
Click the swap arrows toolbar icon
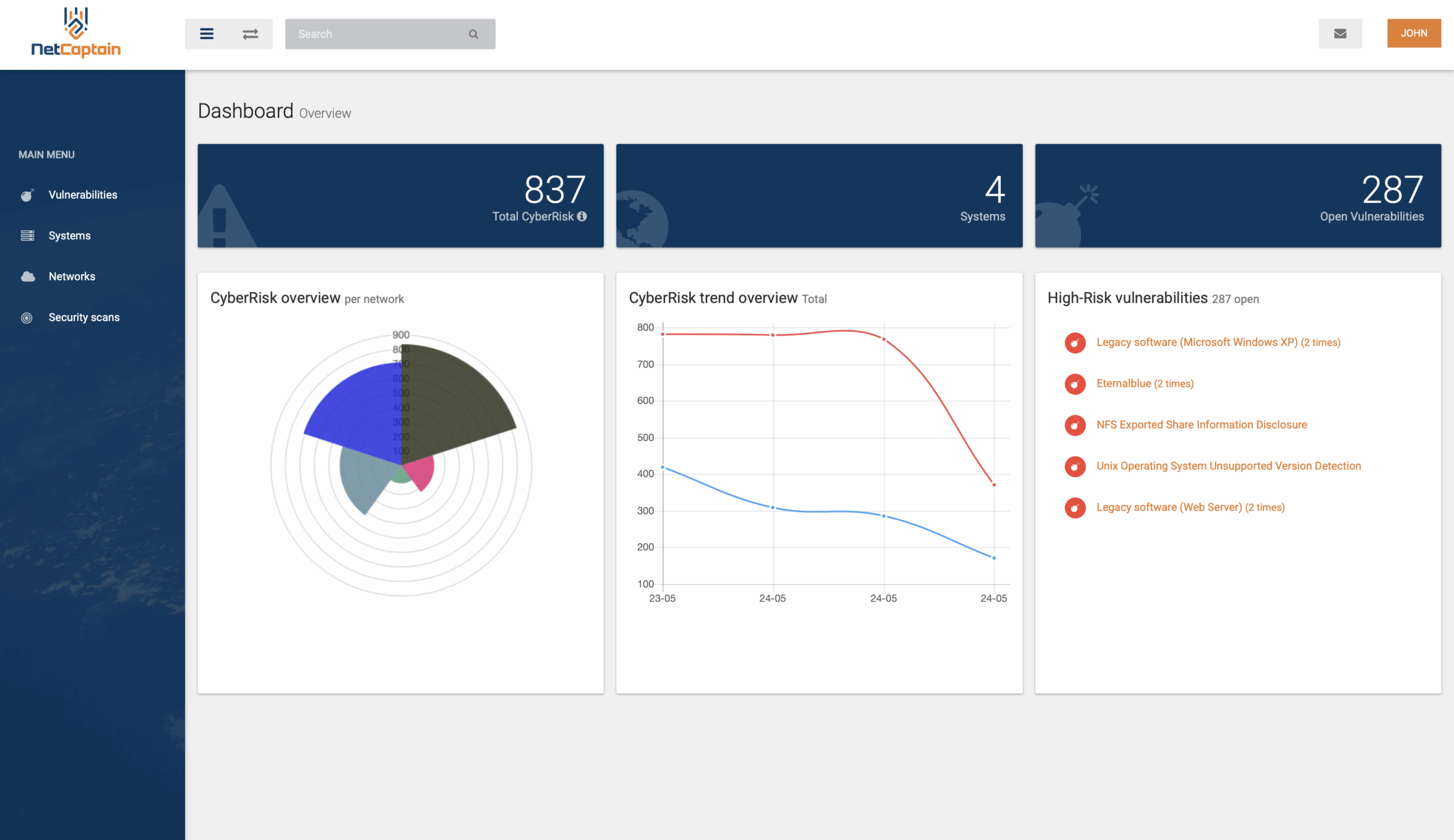pyautogui.click(x=250, y=34)
